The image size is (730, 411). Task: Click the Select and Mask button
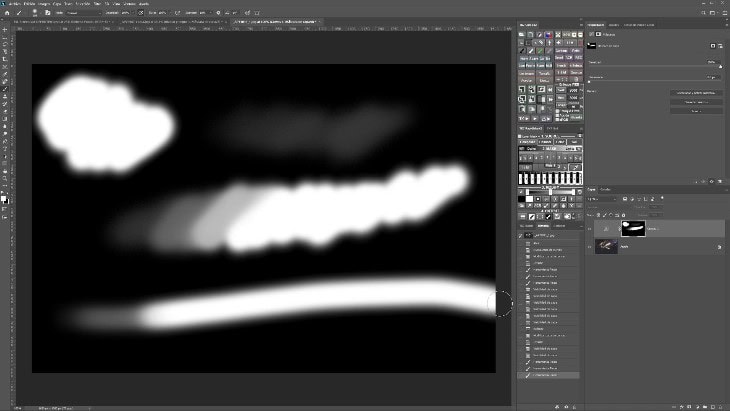coord(696,92)
